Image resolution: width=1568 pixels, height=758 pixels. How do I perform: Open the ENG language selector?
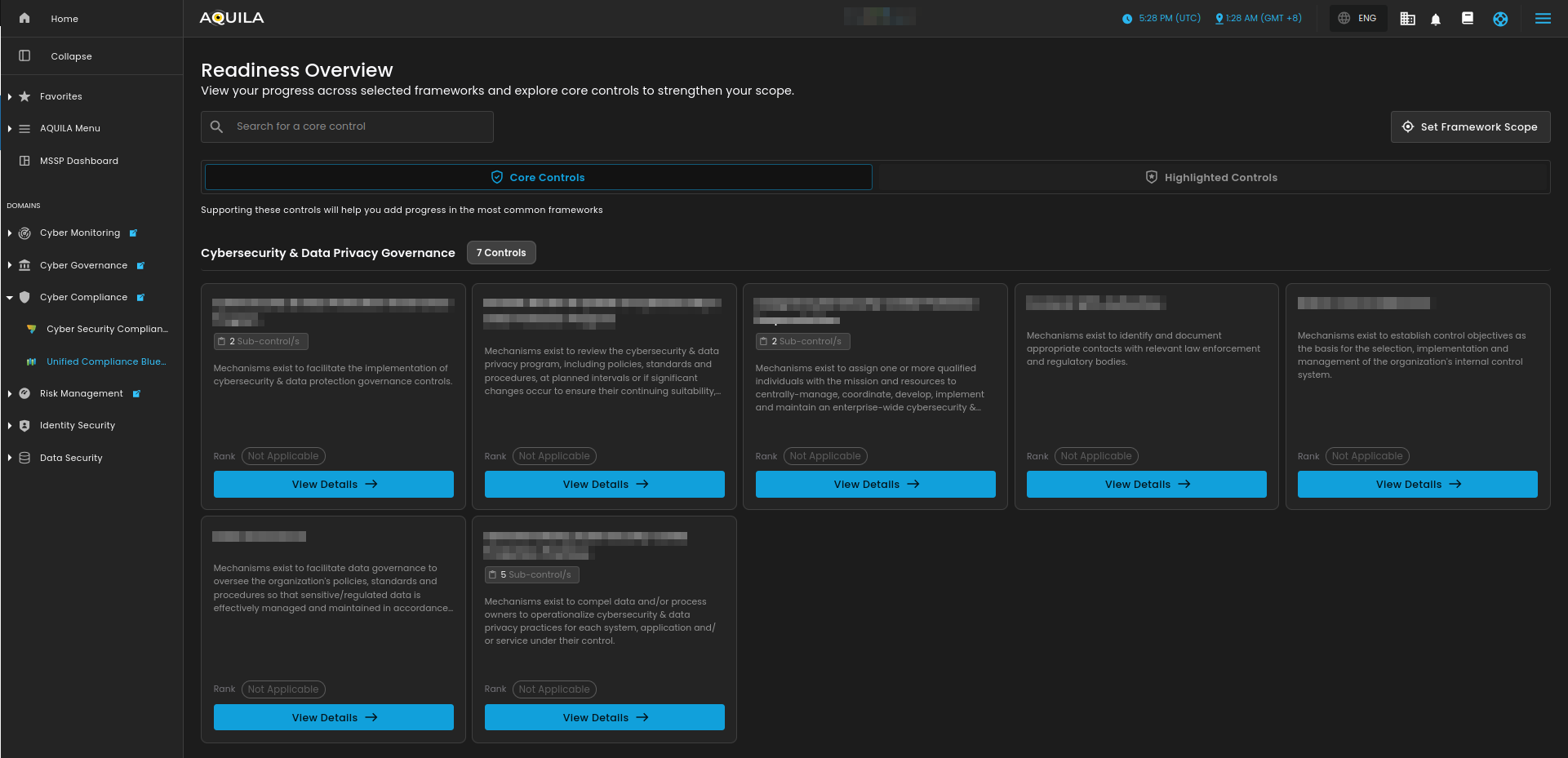(1357, 18)
